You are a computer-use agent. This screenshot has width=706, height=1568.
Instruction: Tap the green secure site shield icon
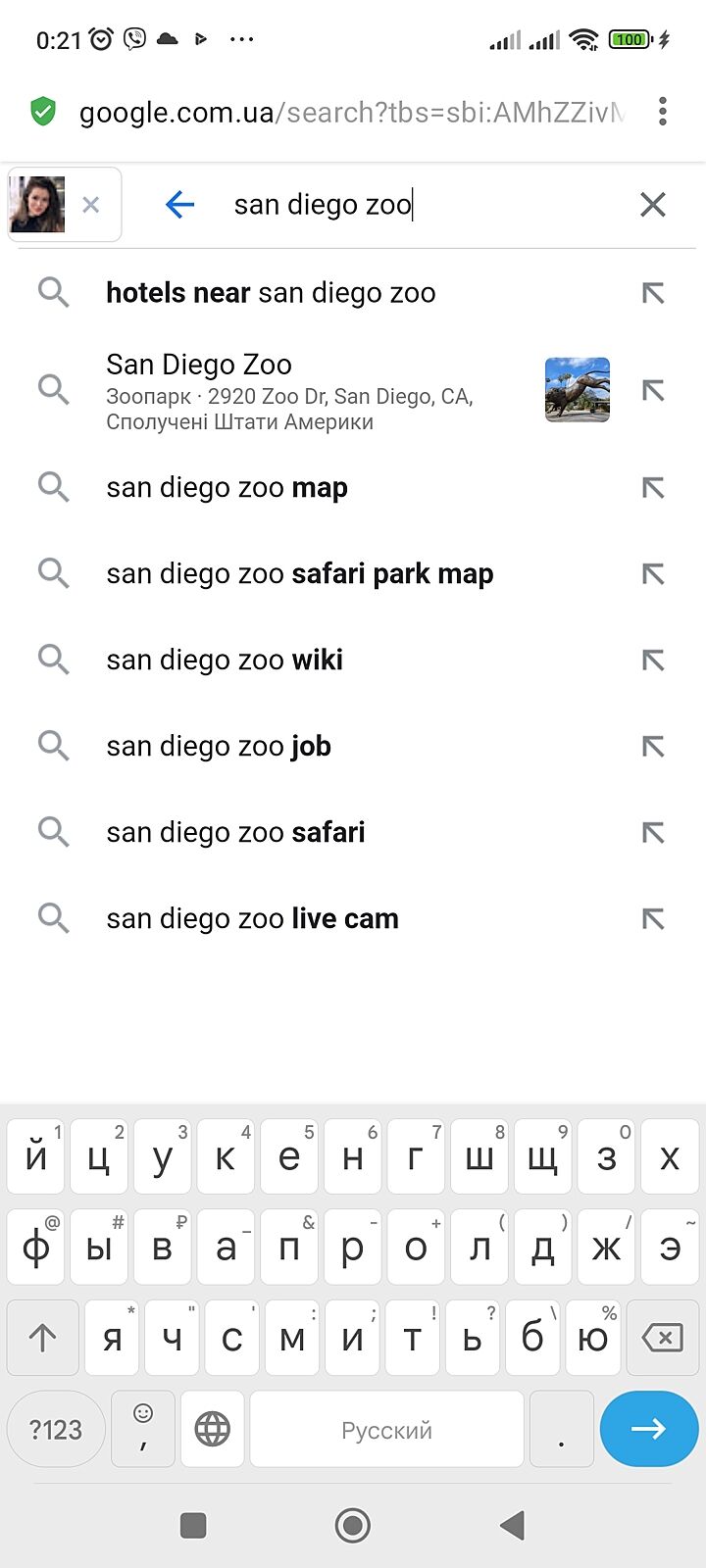(43, 112)
